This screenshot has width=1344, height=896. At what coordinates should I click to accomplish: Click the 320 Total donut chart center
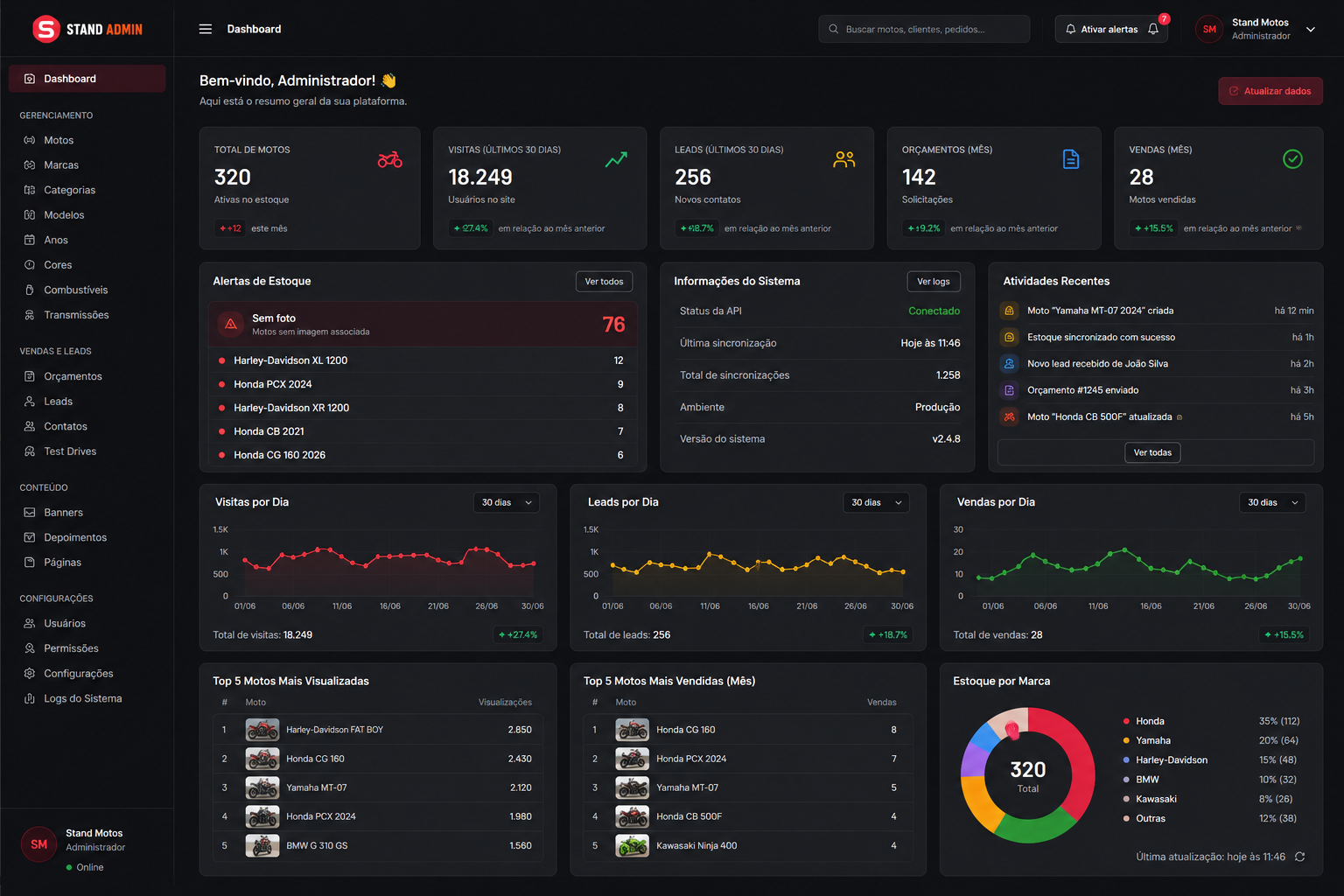1028,775
